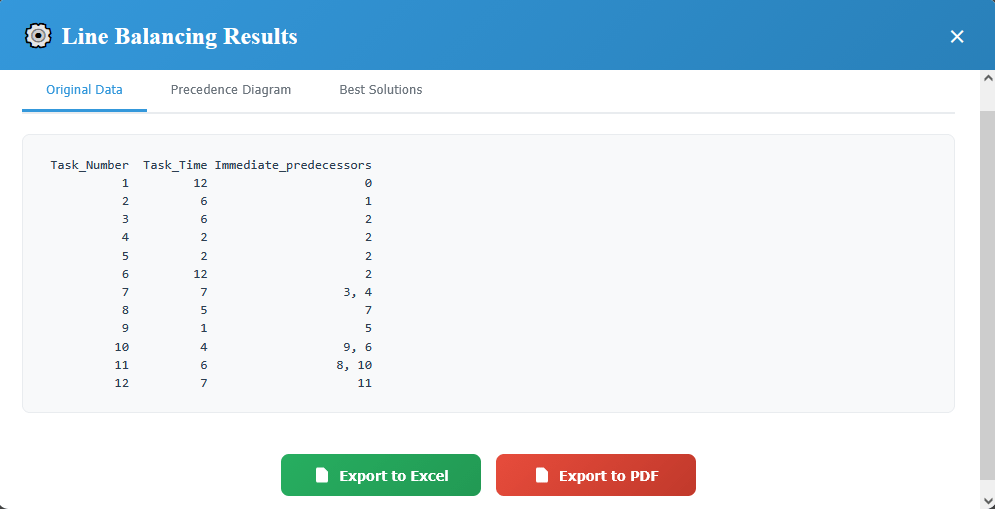This screenshot has height=509, width=995.
Task: Click the predecessors value "3, 4"
Action: pyautogui.click(x=356, y=292)
